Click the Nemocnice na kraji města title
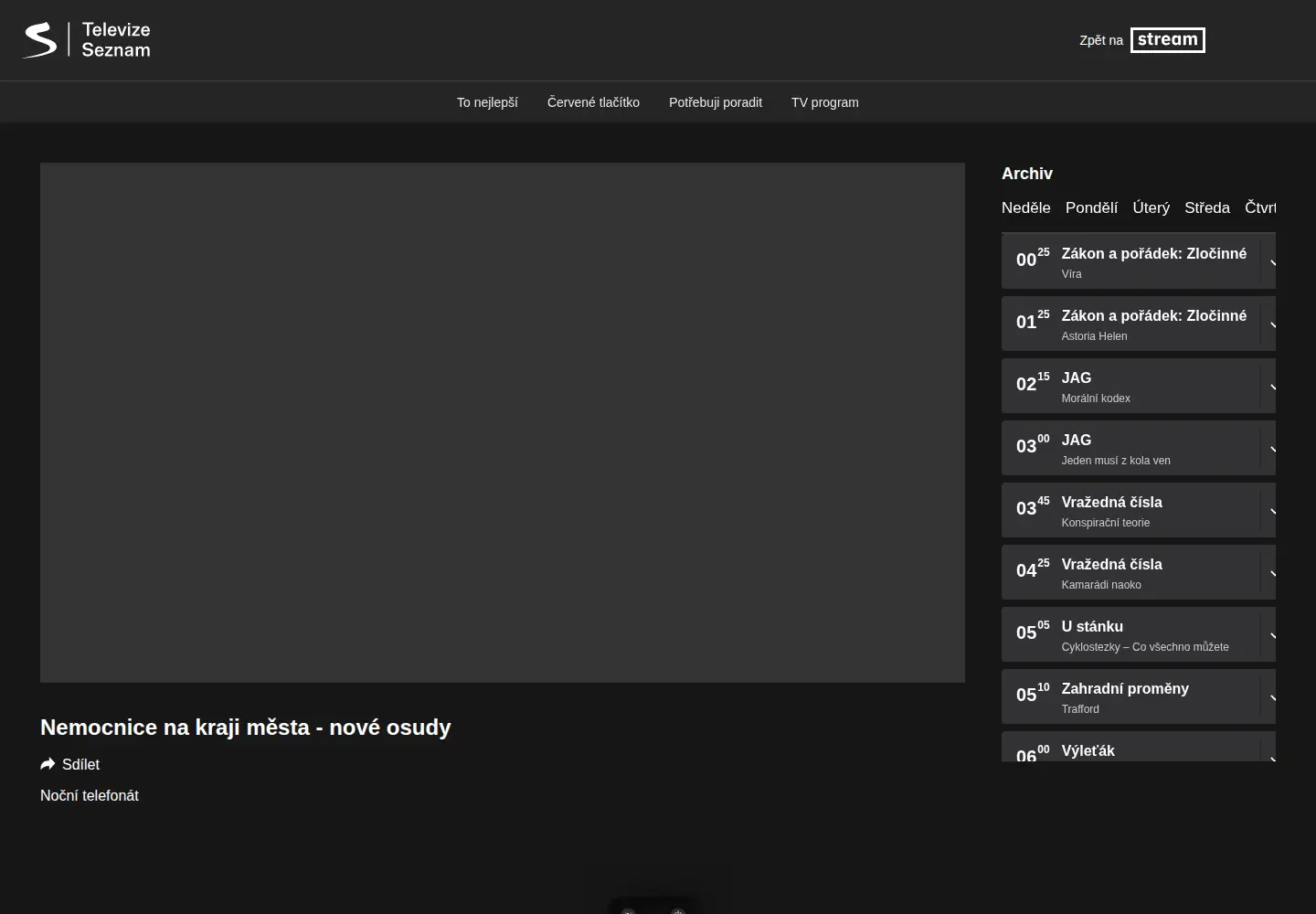This screenshot has height=914, width=1316. click(246, 728)
